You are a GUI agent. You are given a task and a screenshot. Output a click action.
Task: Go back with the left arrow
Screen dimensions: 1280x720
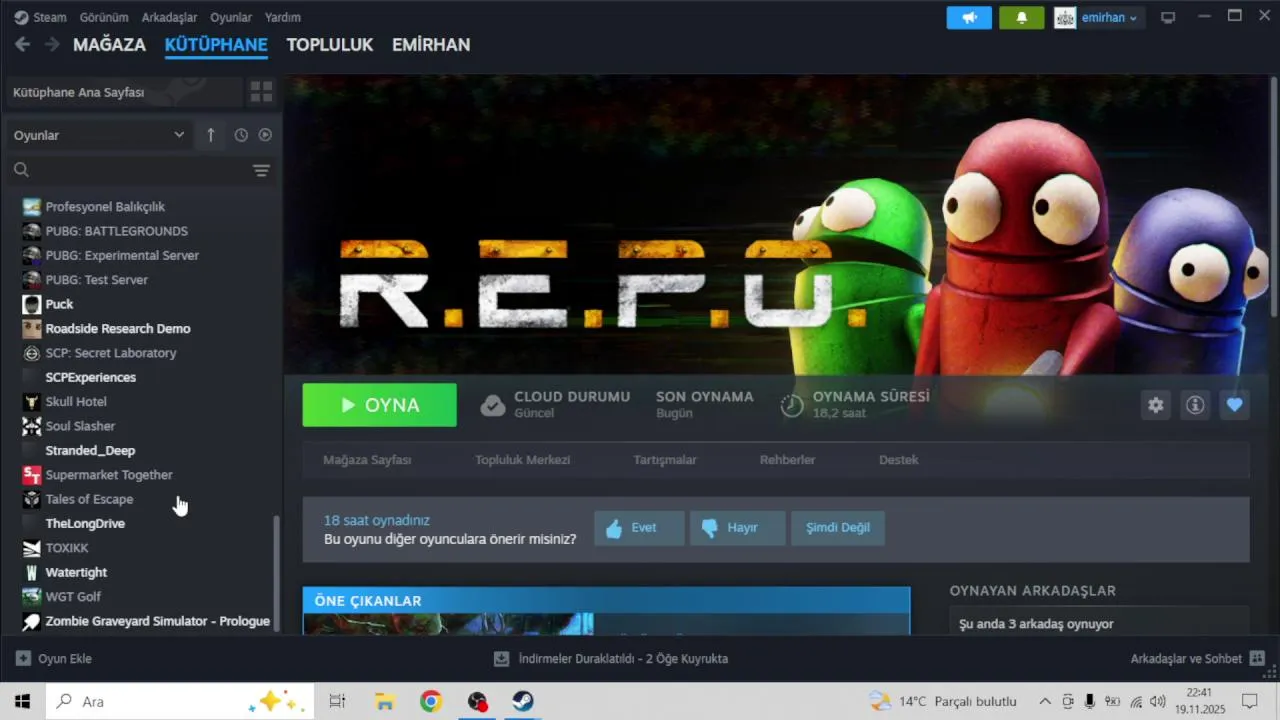pyautogui.click(x=22, y=44)
